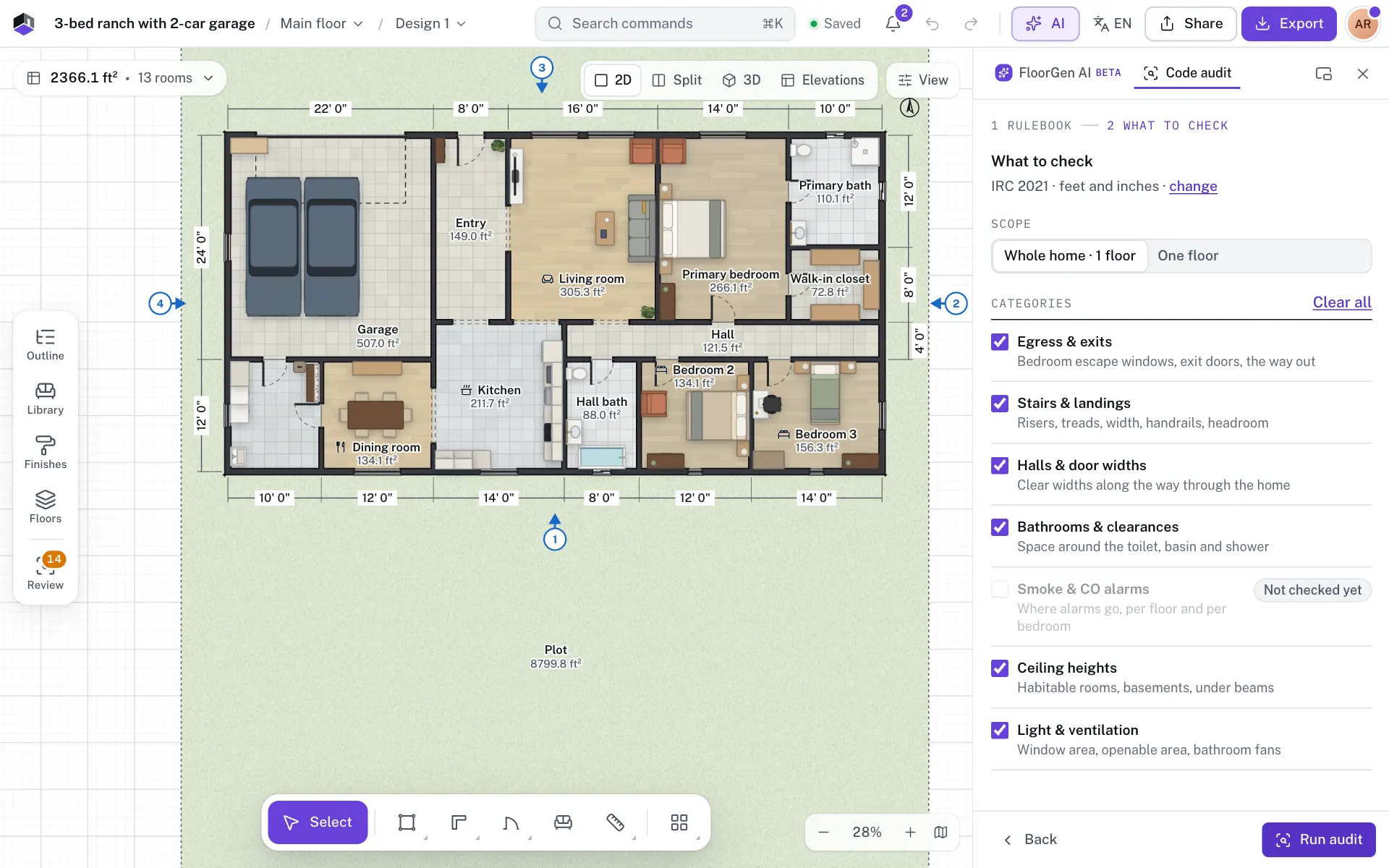The width and height of the screenshot is (1389, 868).
Task: Uncheck Egress & exits category
Action: 1000,341
